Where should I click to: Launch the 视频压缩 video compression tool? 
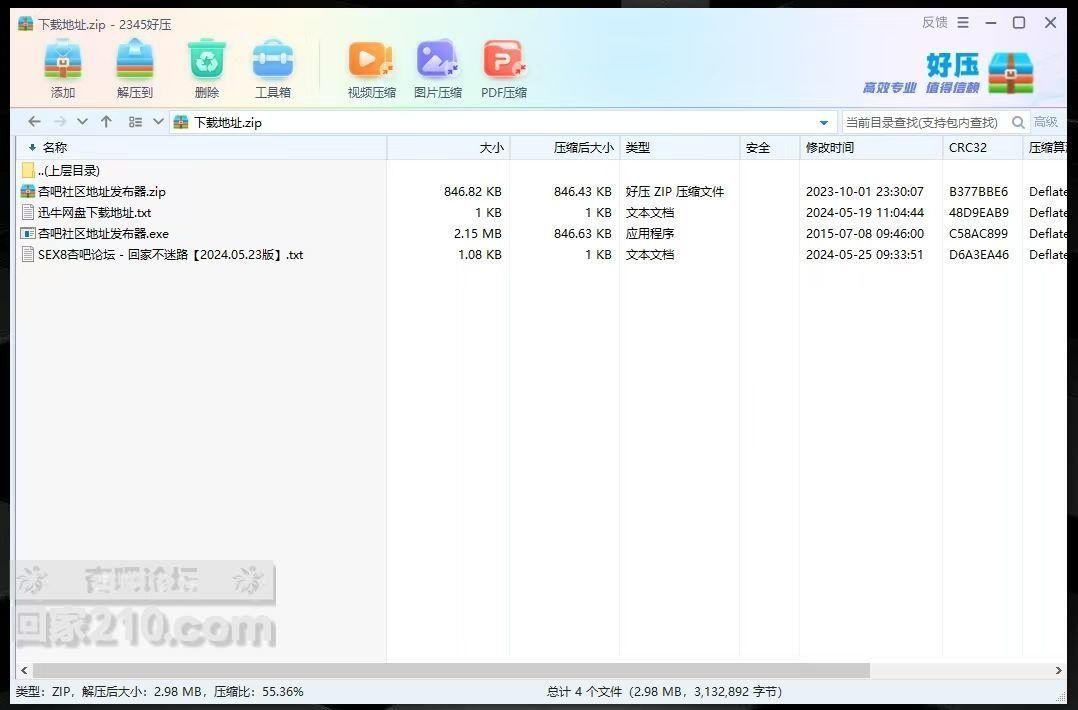pos(371,69)
